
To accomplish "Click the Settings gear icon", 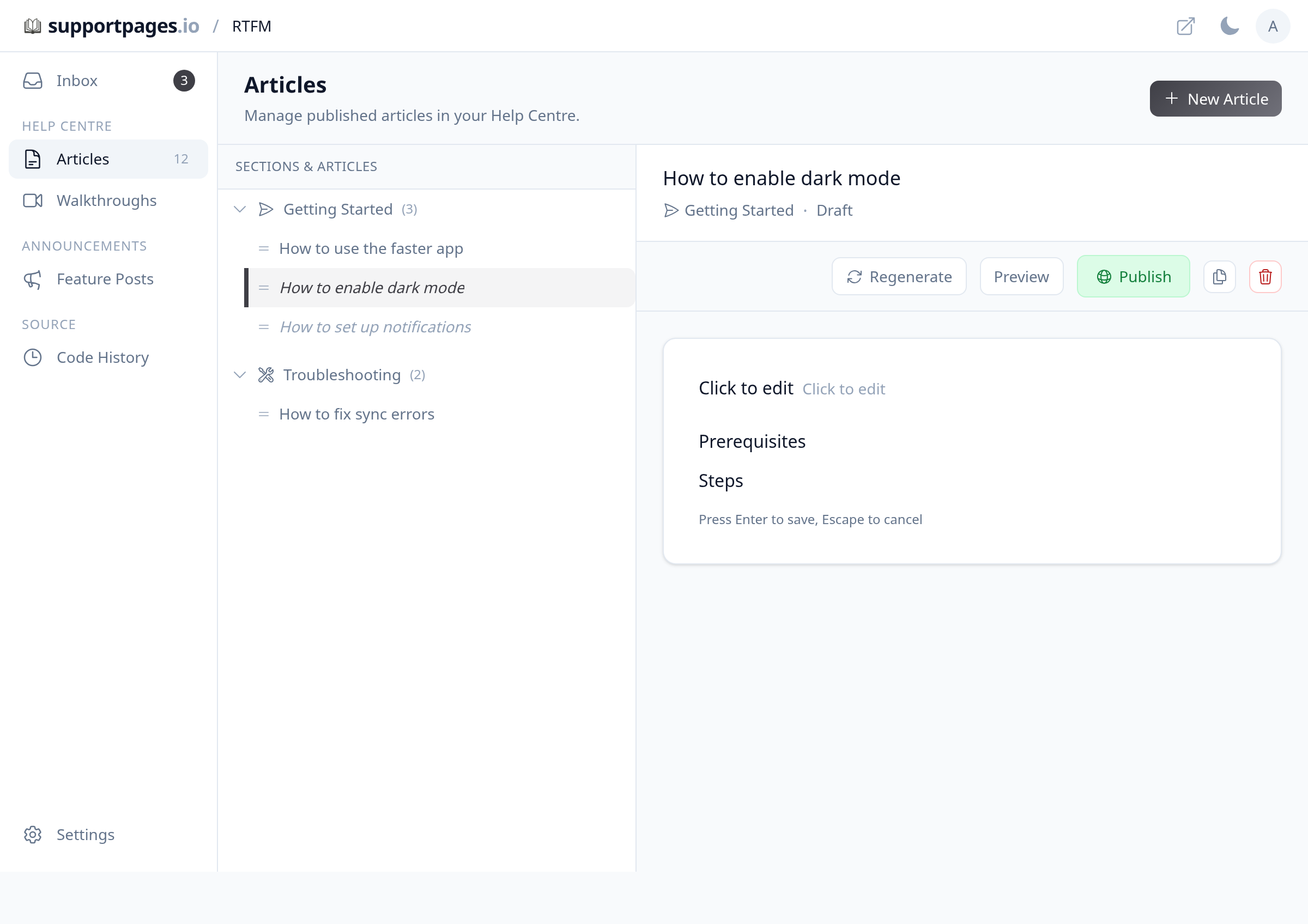I will point(33,835).
